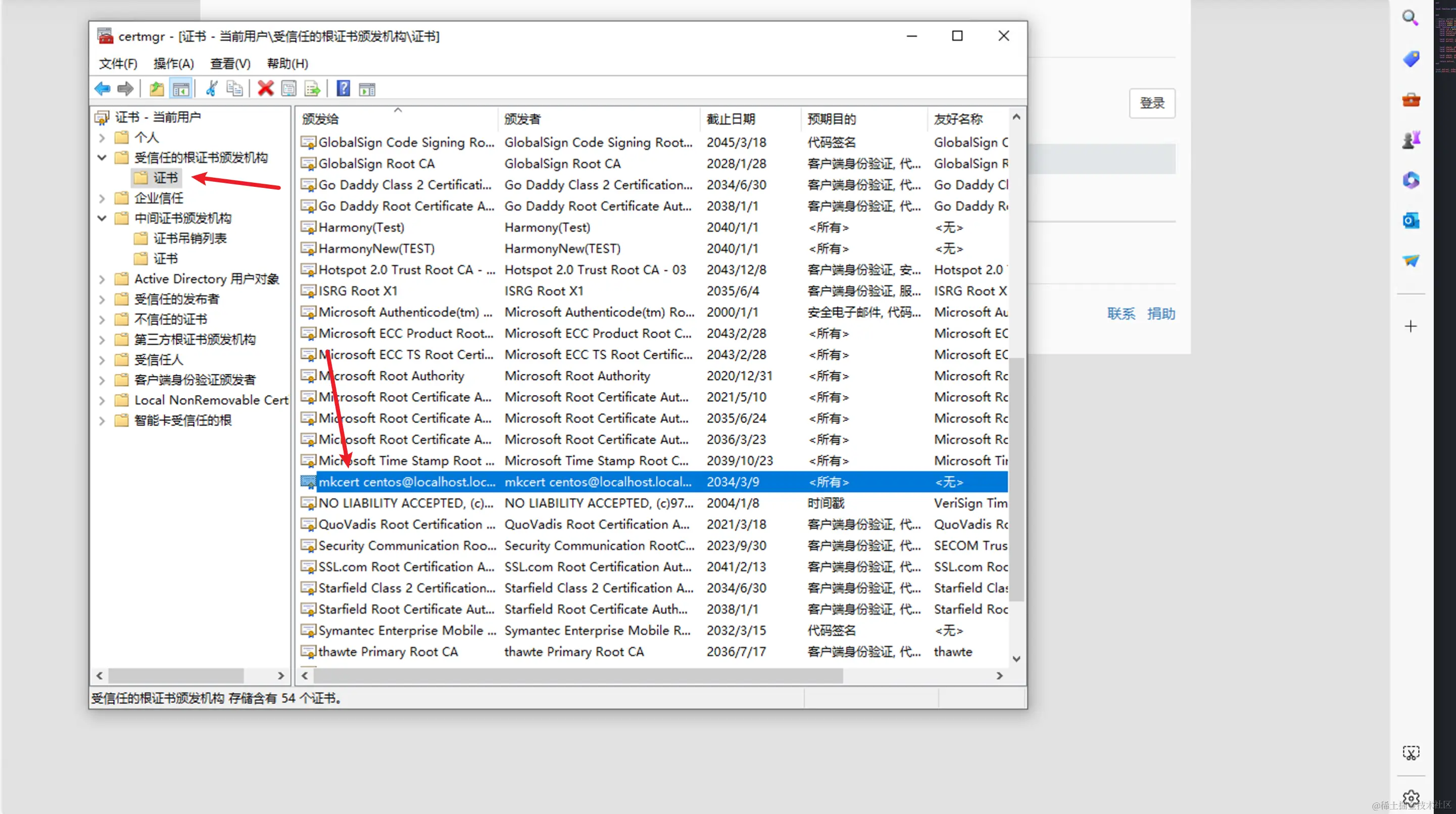1456x814 pixels.
Task: Sort by the 颁发给 column header
Action: pyautogui.click(x=398, y=119)
